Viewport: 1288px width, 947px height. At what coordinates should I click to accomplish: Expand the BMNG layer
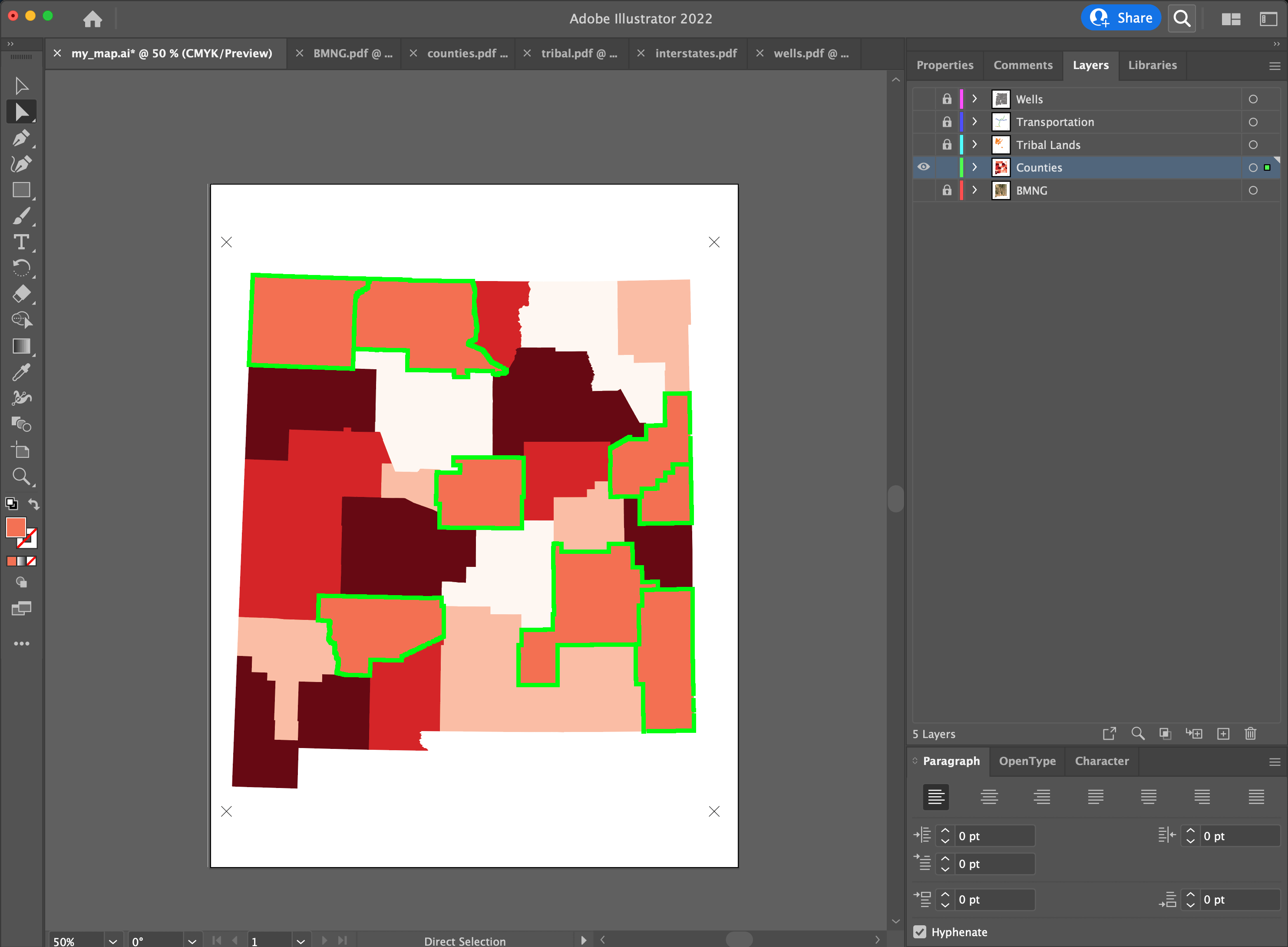point(974,190)
